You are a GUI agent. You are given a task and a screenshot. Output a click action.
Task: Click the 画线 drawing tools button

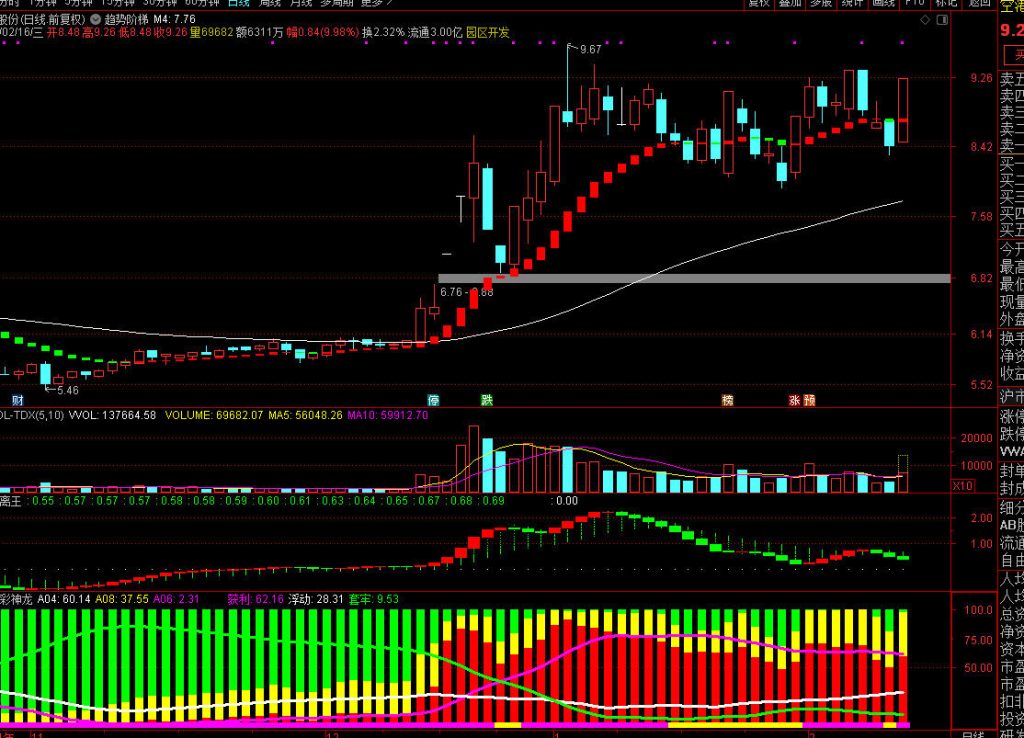883,3
